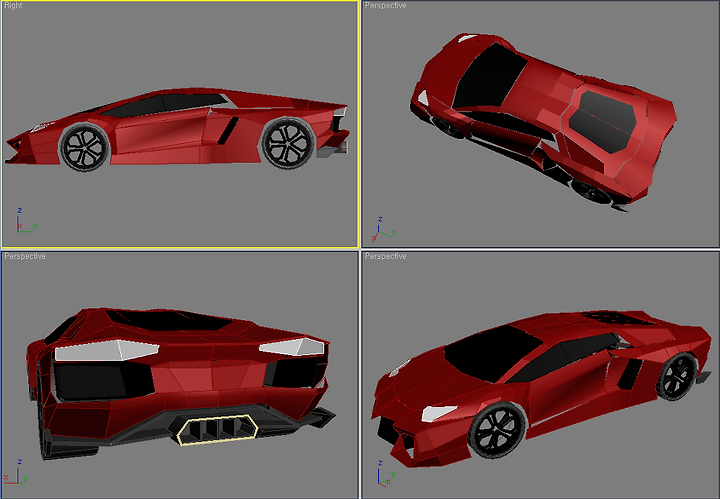Open the bottom-right Perspective viewport label menu
720x499 pixels.
(385, 256)
